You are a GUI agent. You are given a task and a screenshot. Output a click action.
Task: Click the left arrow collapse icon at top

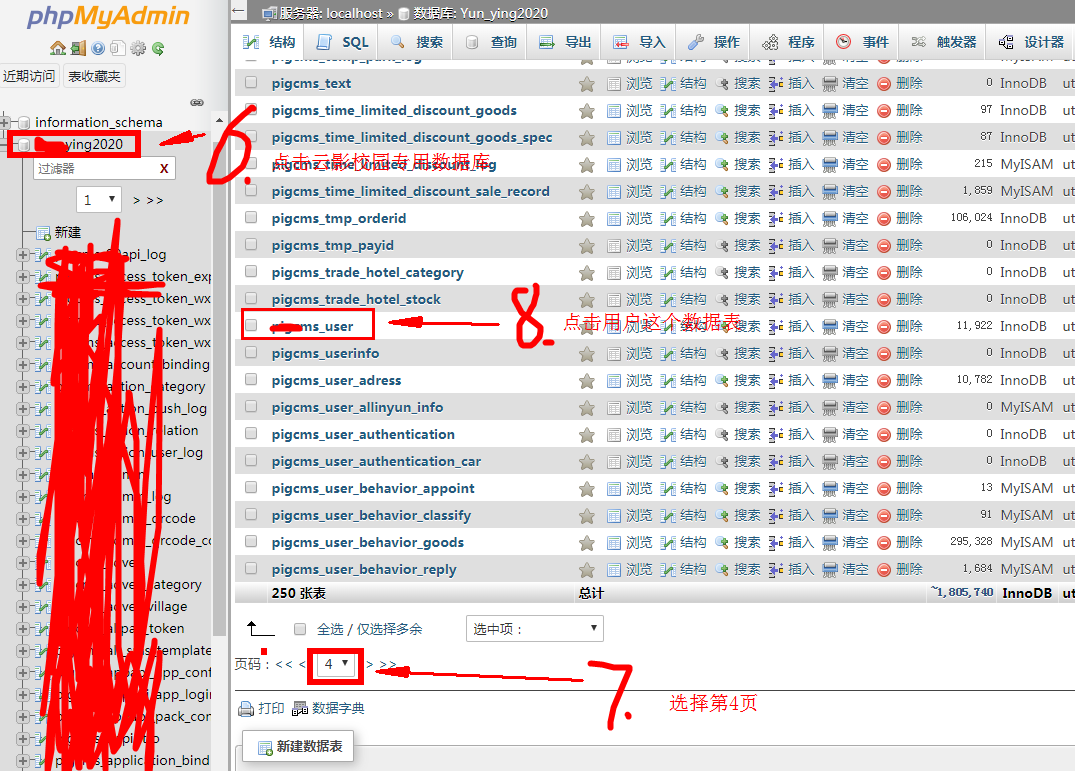(x=238, y=11)
